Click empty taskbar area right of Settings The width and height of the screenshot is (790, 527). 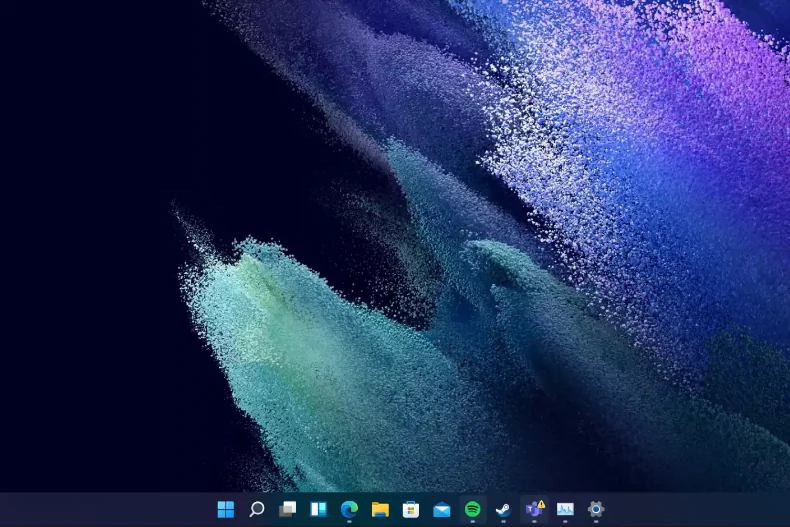coord(700,509)
